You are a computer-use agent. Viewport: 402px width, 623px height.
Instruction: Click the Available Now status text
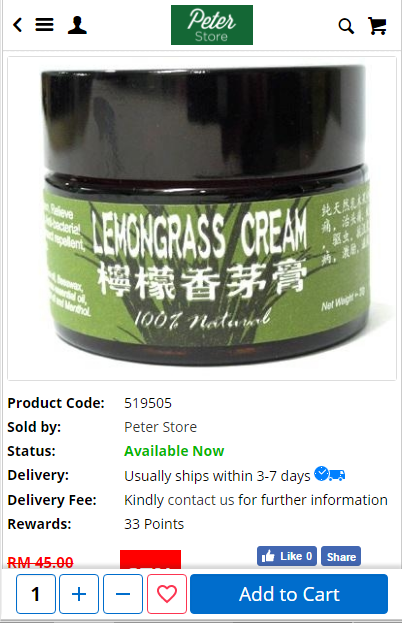pyautogui.click(x=174, y=451)
